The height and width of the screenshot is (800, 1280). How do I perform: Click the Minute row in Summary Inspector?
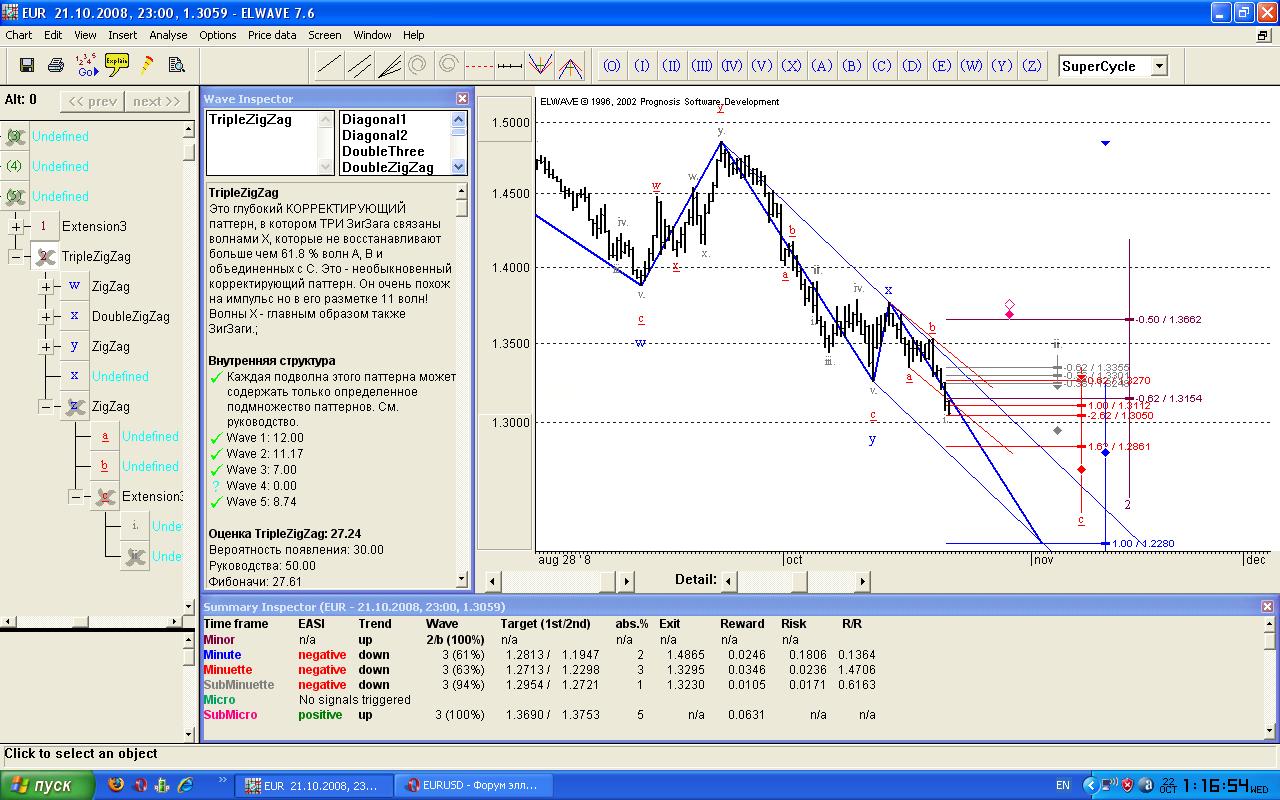coord(540,655)
